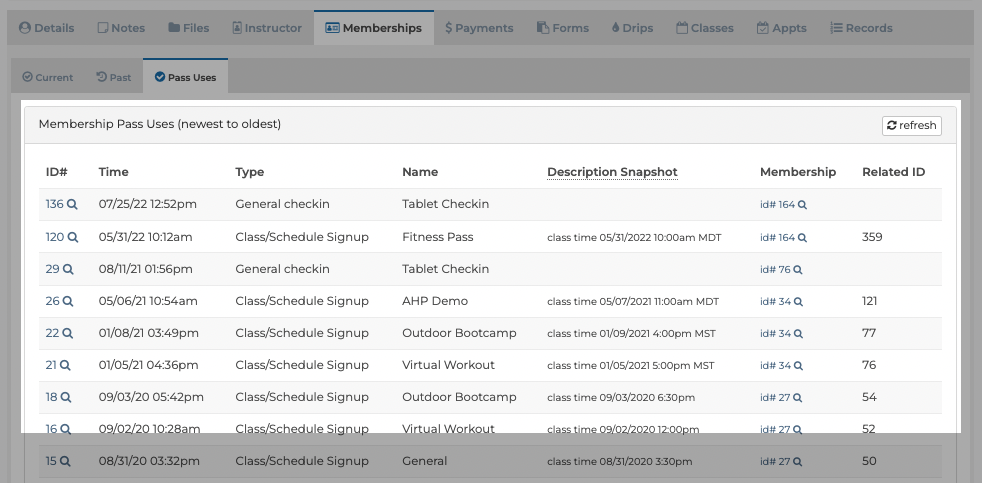The width and height of the screenshot is (982, 483).
Task: Open membership id# 27 link in Outdoor Bootcamp row
Action: tap(775, 398)
